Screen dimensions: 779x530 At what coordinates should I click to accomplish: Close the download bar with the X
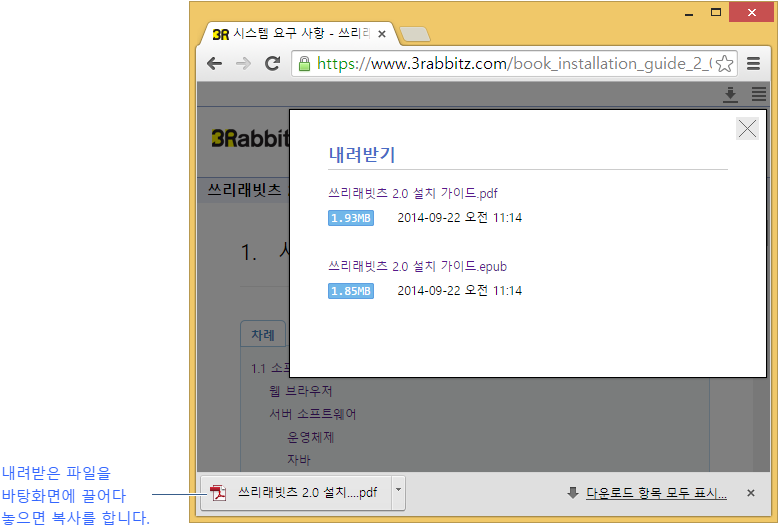(751, 493)
